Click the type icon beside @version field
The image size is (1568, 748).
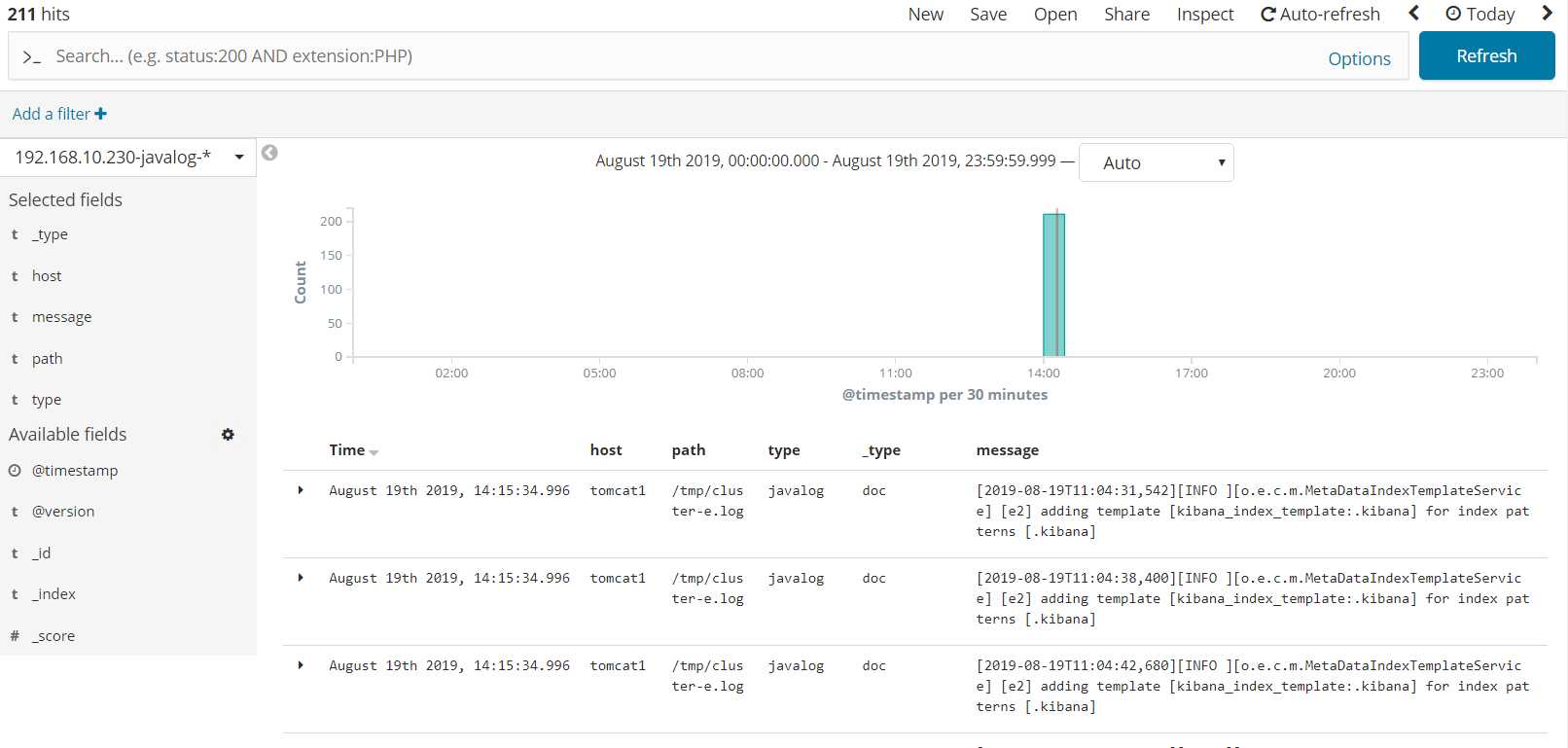[15, 512]
